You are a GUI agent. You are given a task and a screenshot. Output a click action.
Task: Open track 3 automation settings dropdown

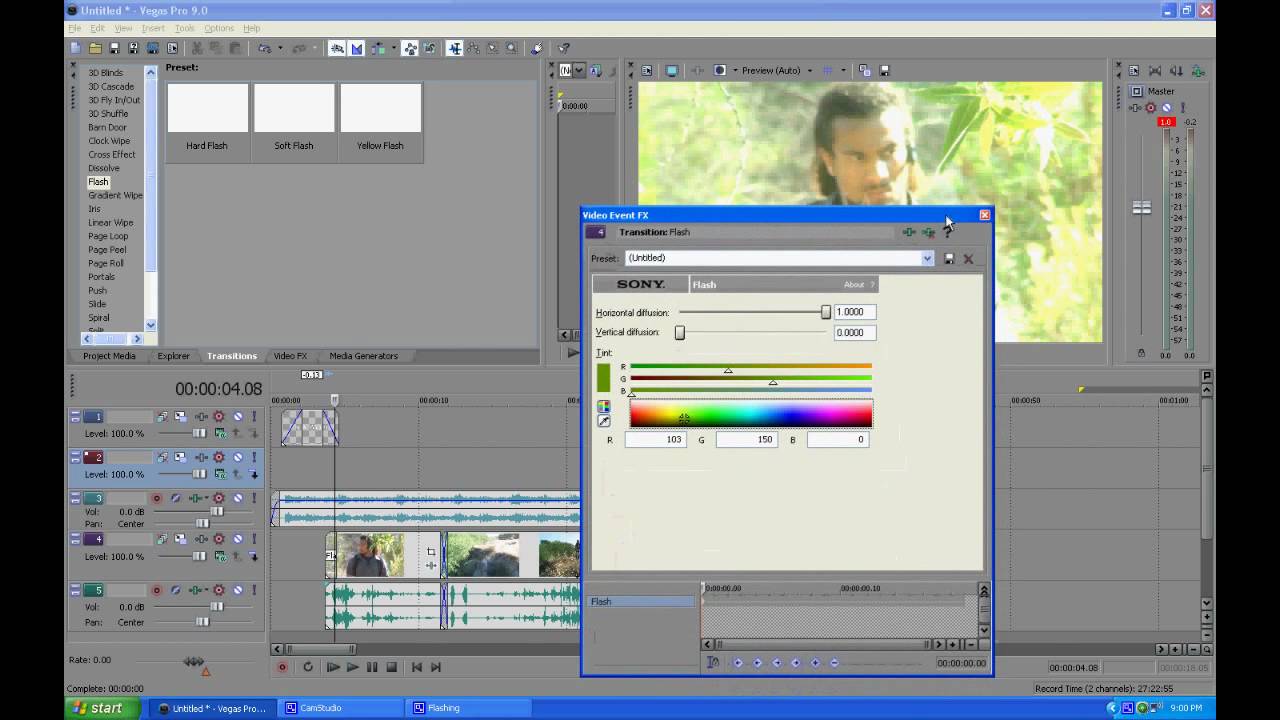click(219, 498)
